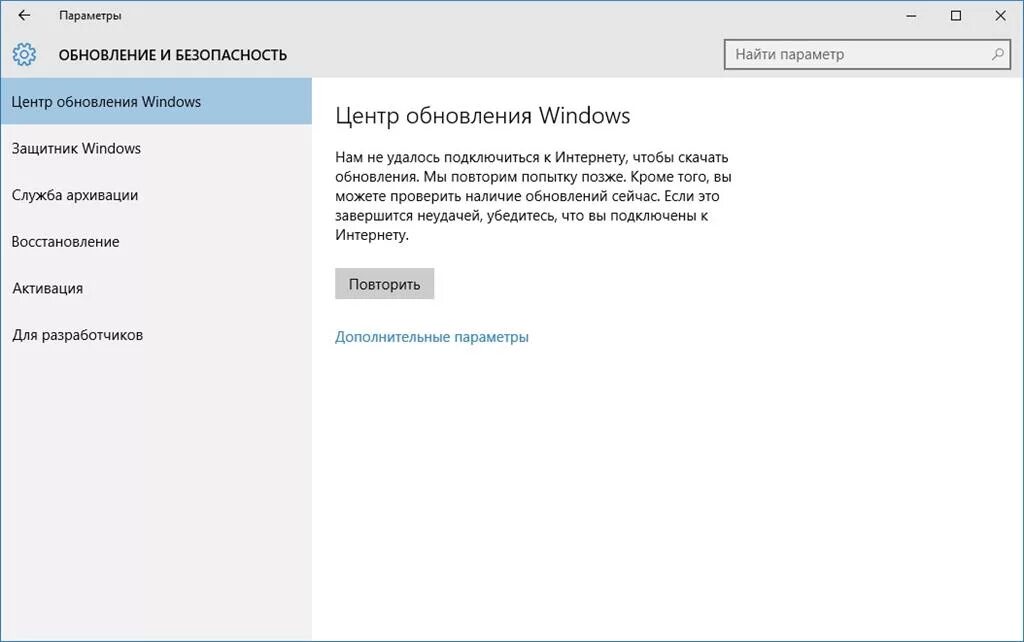
Task: Select 'Центр обновления Windows' in sidebar
Action: pyautogui.click(x=156, y=101)
